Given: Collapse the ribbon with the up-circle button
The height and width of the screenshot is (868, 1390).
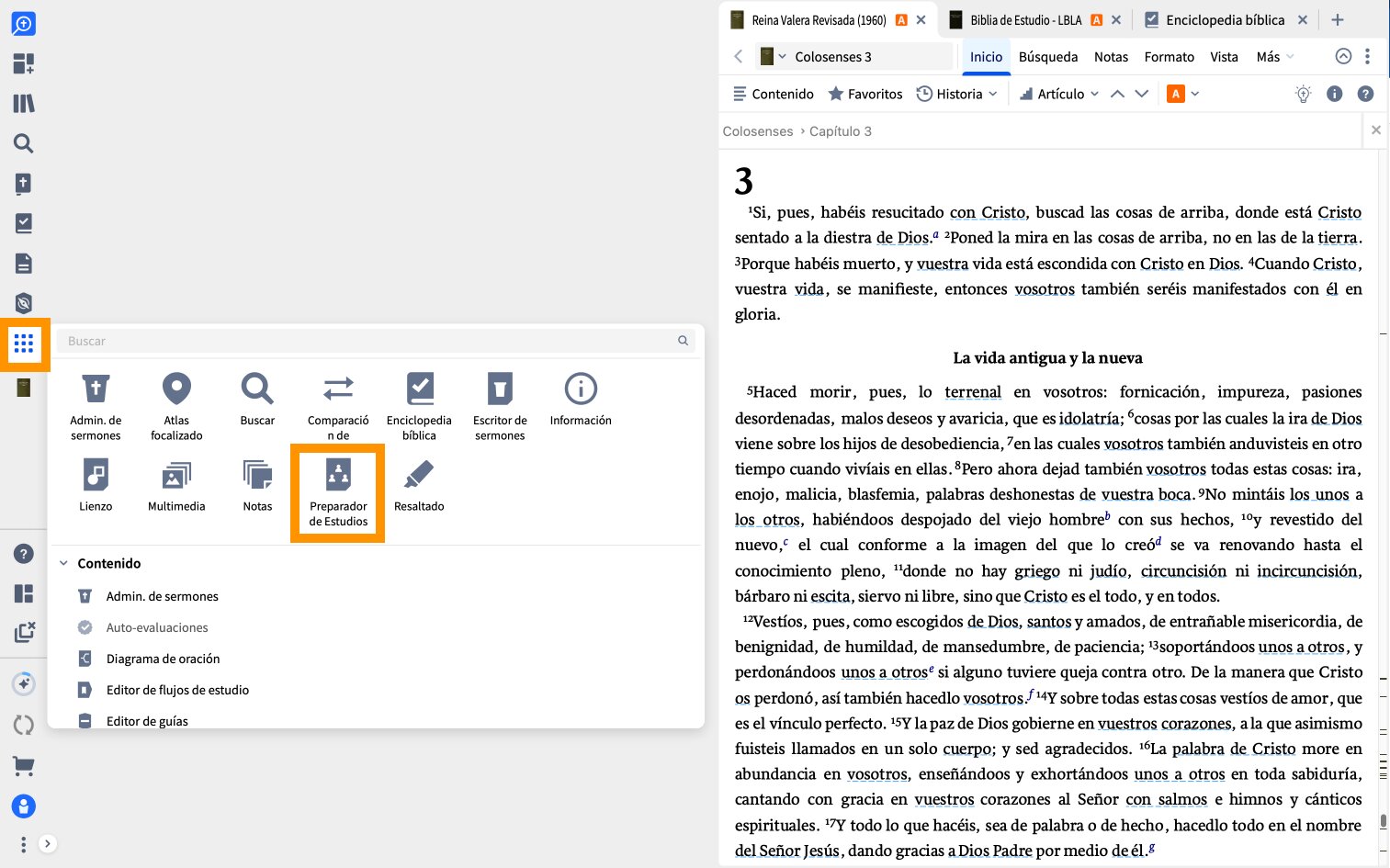Looking at the screenshot, I should (1343, 57).
